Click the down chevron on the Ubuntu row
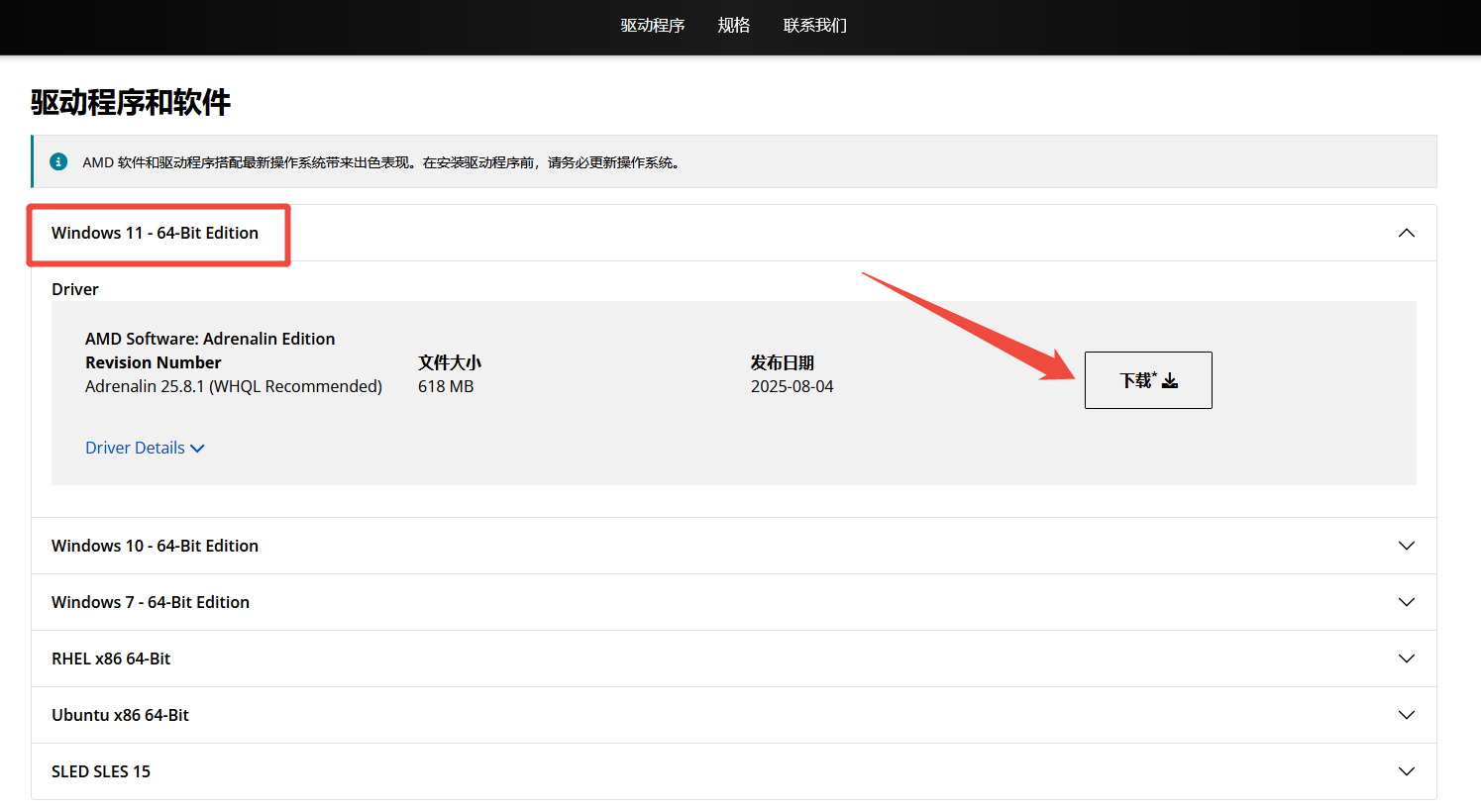 tap(1407, 715)
